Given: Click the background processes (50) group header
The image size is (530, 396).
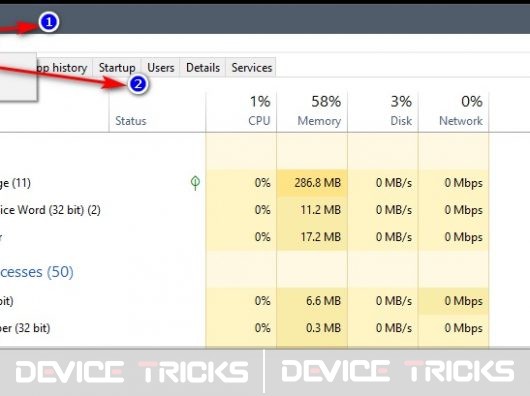Looking at the screenshot, I should coord(37,272).
